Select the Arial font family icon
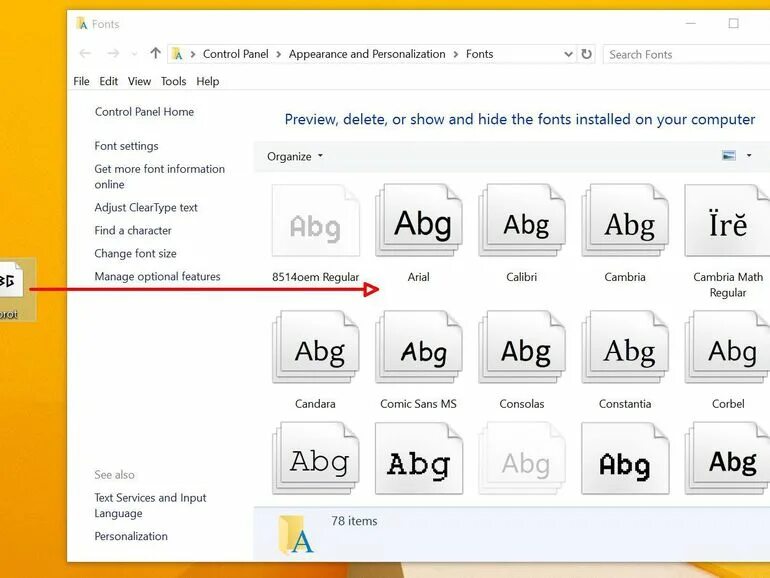770x578 pixels. coord(419,220)
